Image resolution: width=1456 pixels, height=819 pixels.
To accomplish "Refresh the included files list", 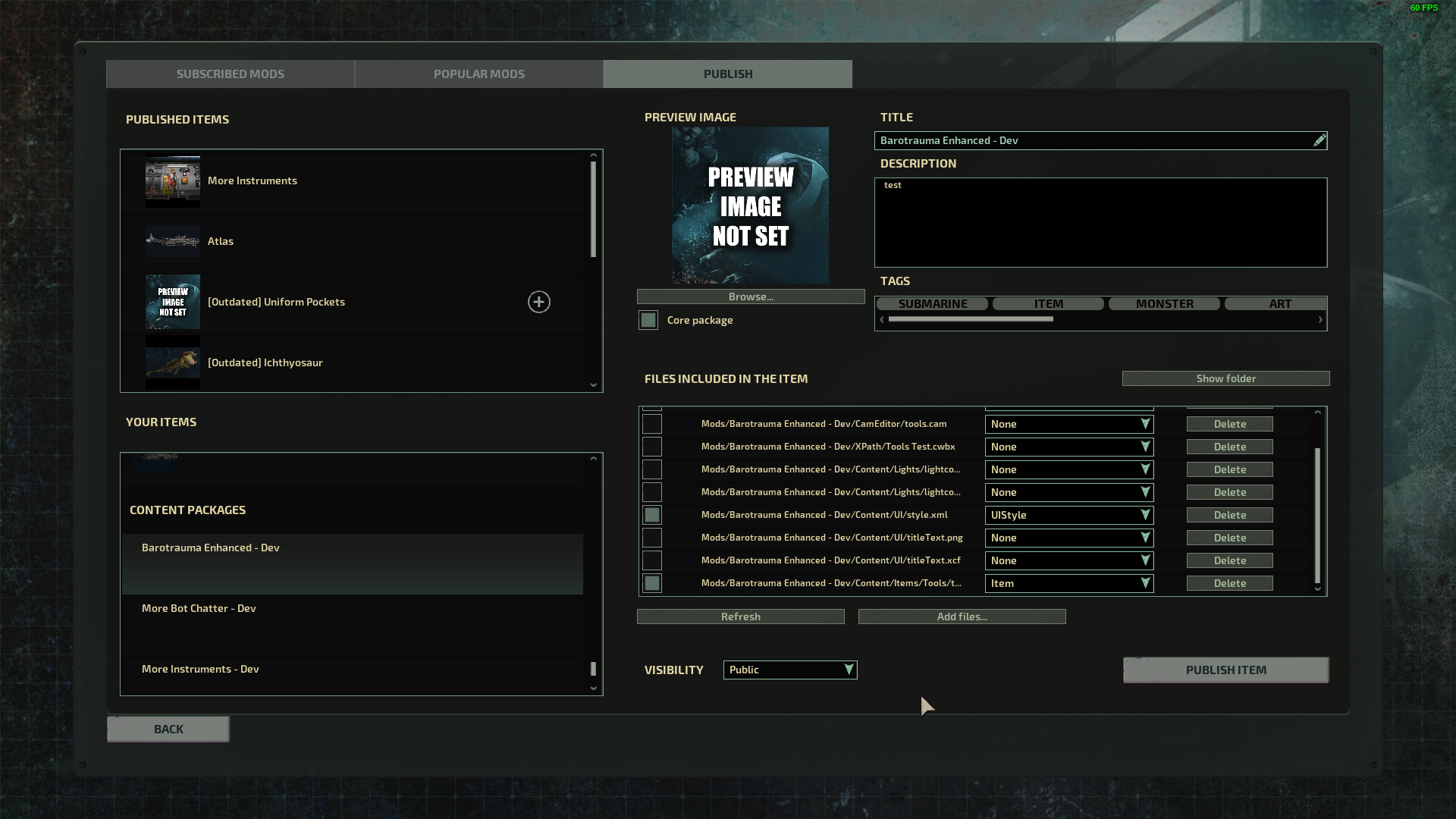I will tap(740, 616).
